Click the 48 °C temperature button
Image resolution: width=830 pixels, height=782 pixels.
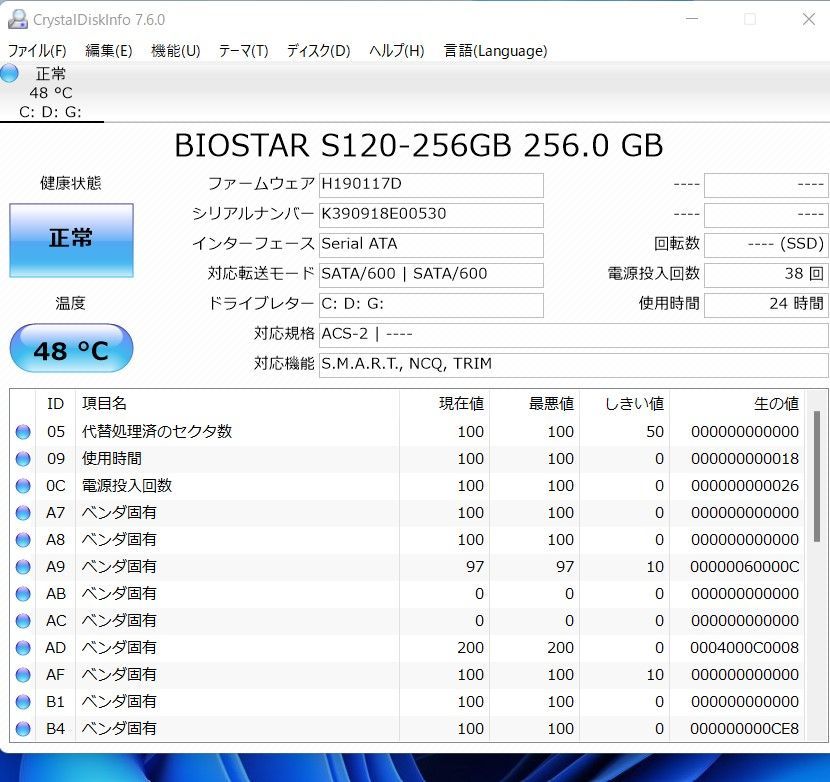(71, 348)
